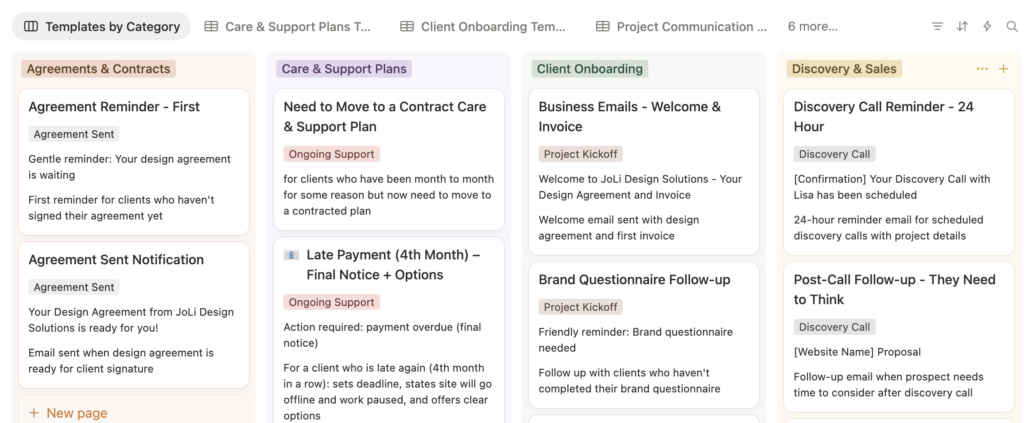The image size is (1024, 423).
Task: Click the board icon on Templates by Category
Action: [31, 27]
